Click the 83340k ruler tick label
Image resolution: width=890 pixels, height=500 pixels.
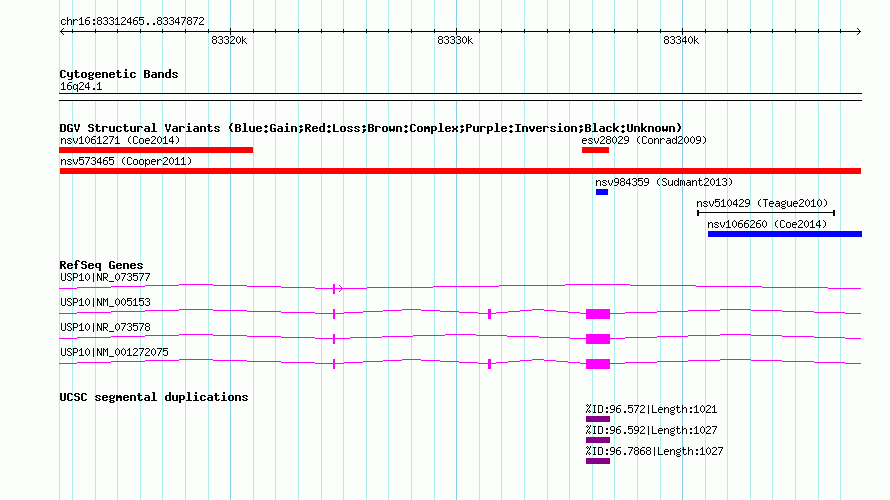[x=681, y=40]
